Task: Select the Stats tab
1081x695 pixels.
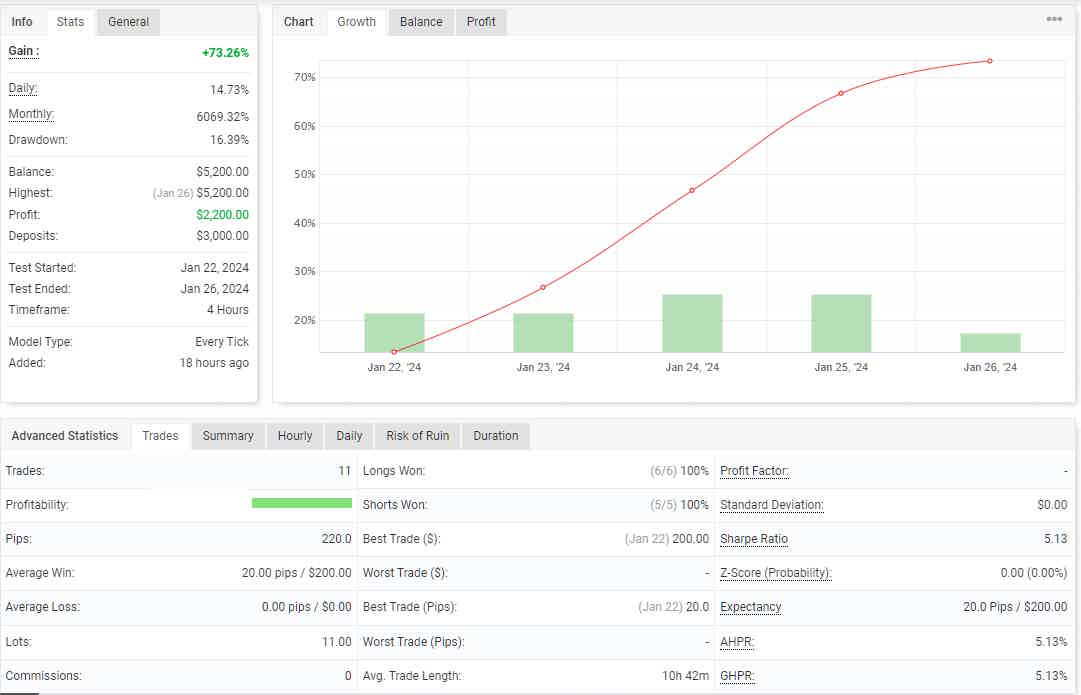Action: 70,21
